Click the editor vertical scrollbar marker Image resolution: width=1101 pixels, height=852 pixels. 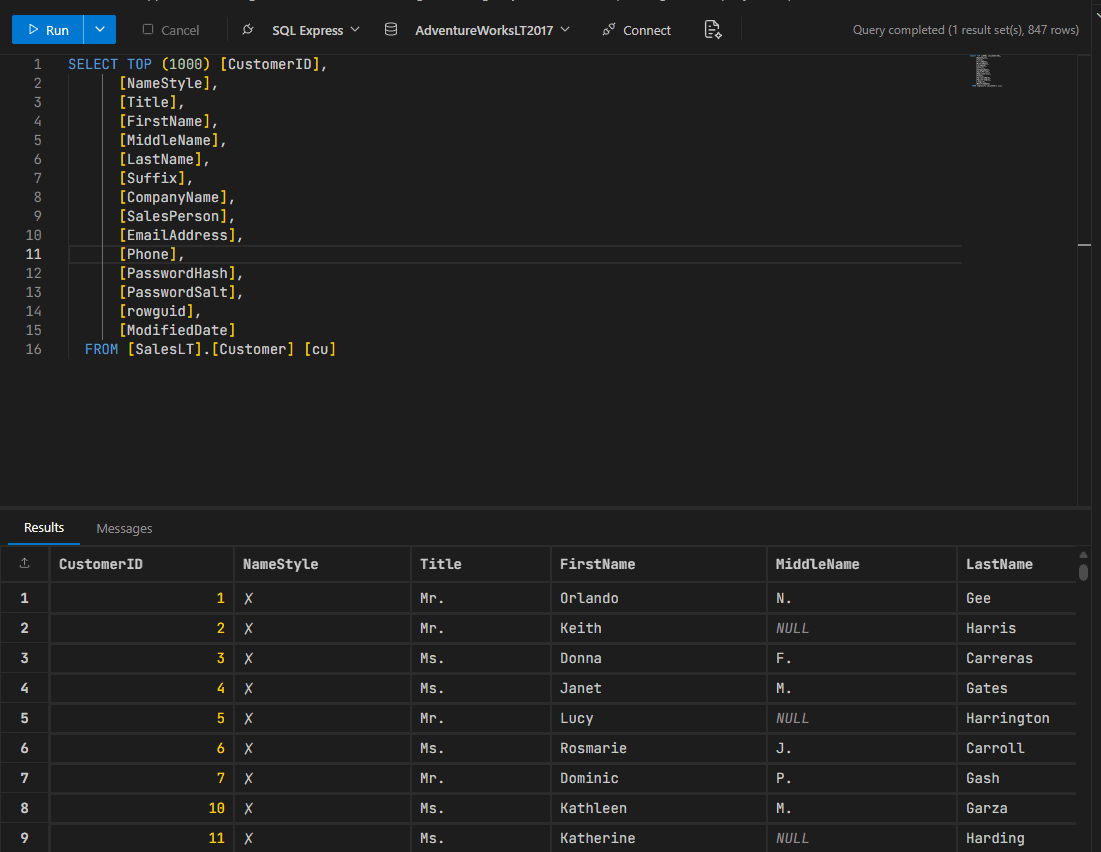[1084, 245]
